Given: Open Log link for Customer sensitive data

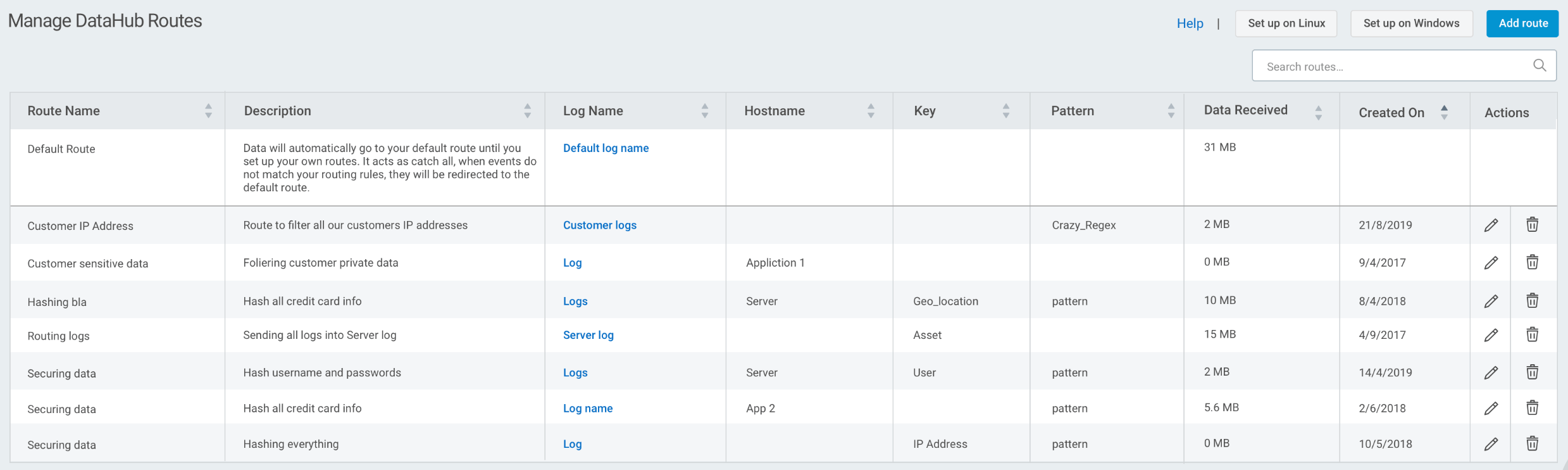Looking at the screenshot, I should click(x=572, y=263).
